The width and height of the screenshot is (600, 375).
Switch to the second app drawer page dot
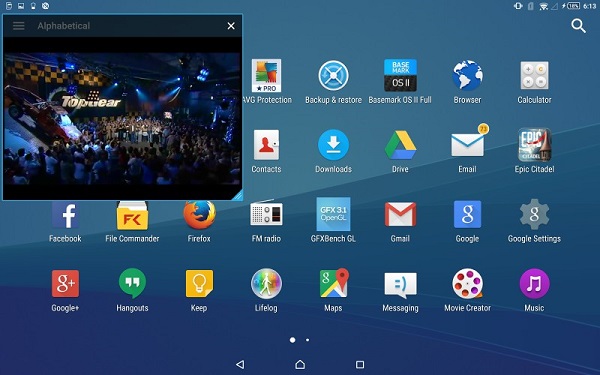pos(307,340)
